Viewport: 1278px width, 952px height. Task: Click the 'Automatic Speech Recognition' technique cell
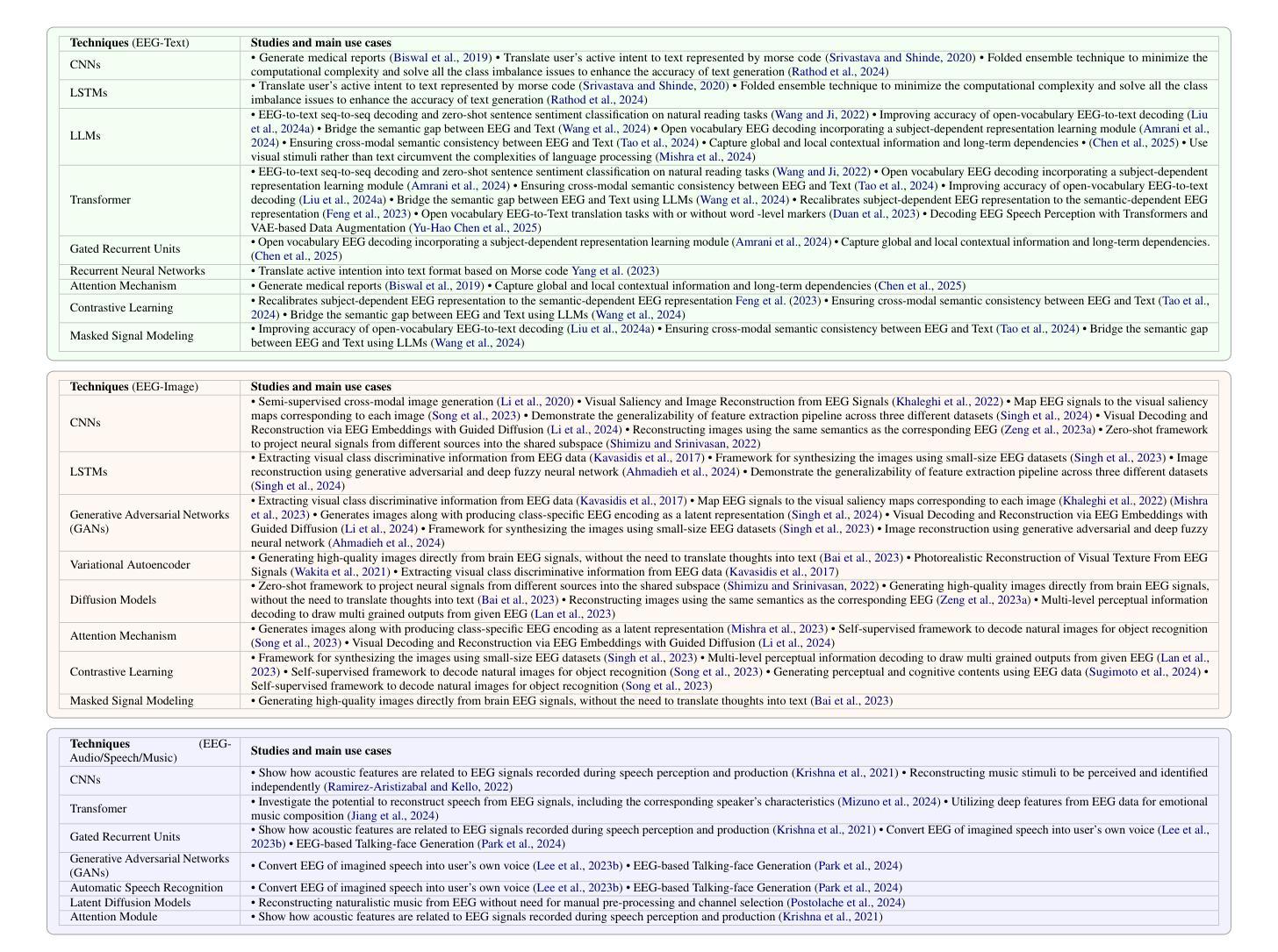pos(149,888)
